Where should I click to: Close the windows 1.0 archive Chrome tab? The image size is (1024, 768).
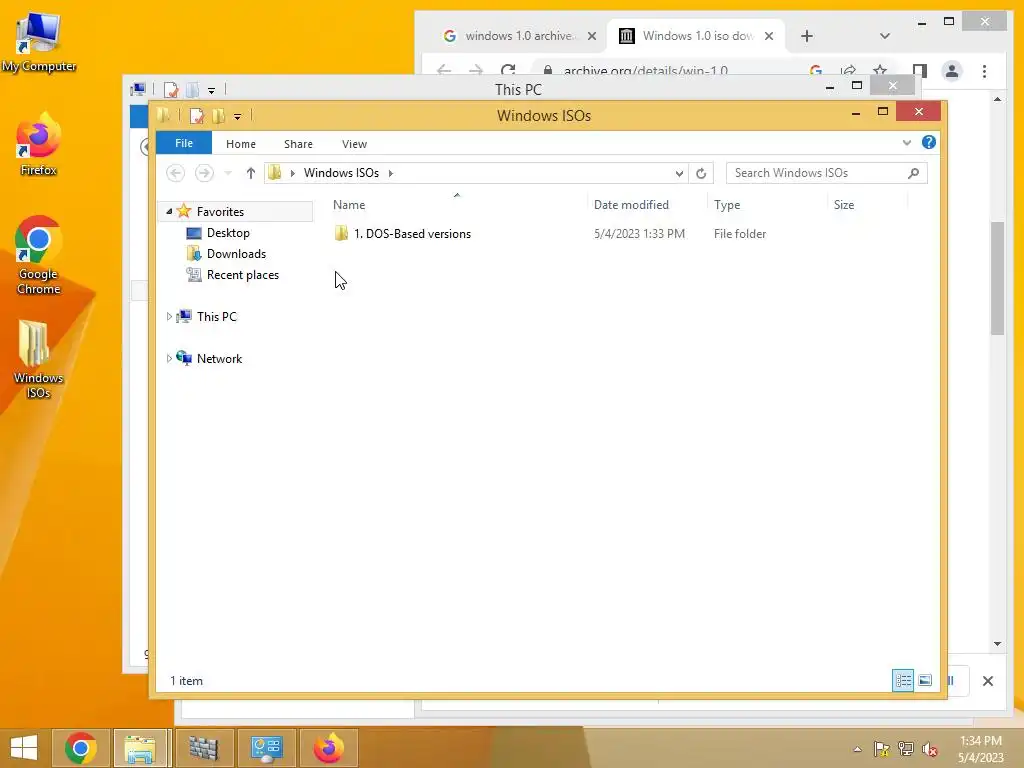(592, 36)
